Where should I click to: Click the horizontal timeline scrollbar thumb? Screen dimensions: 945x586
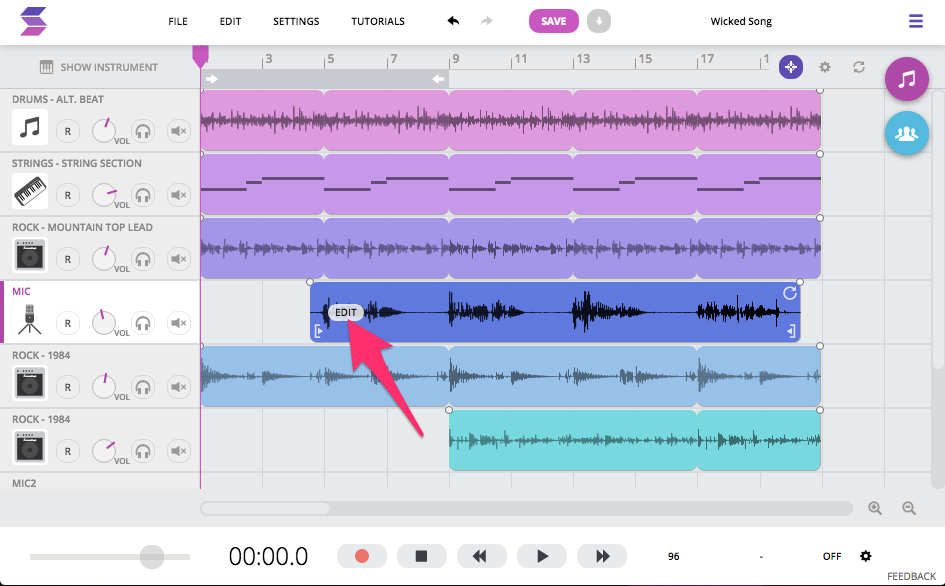(265, 508)
